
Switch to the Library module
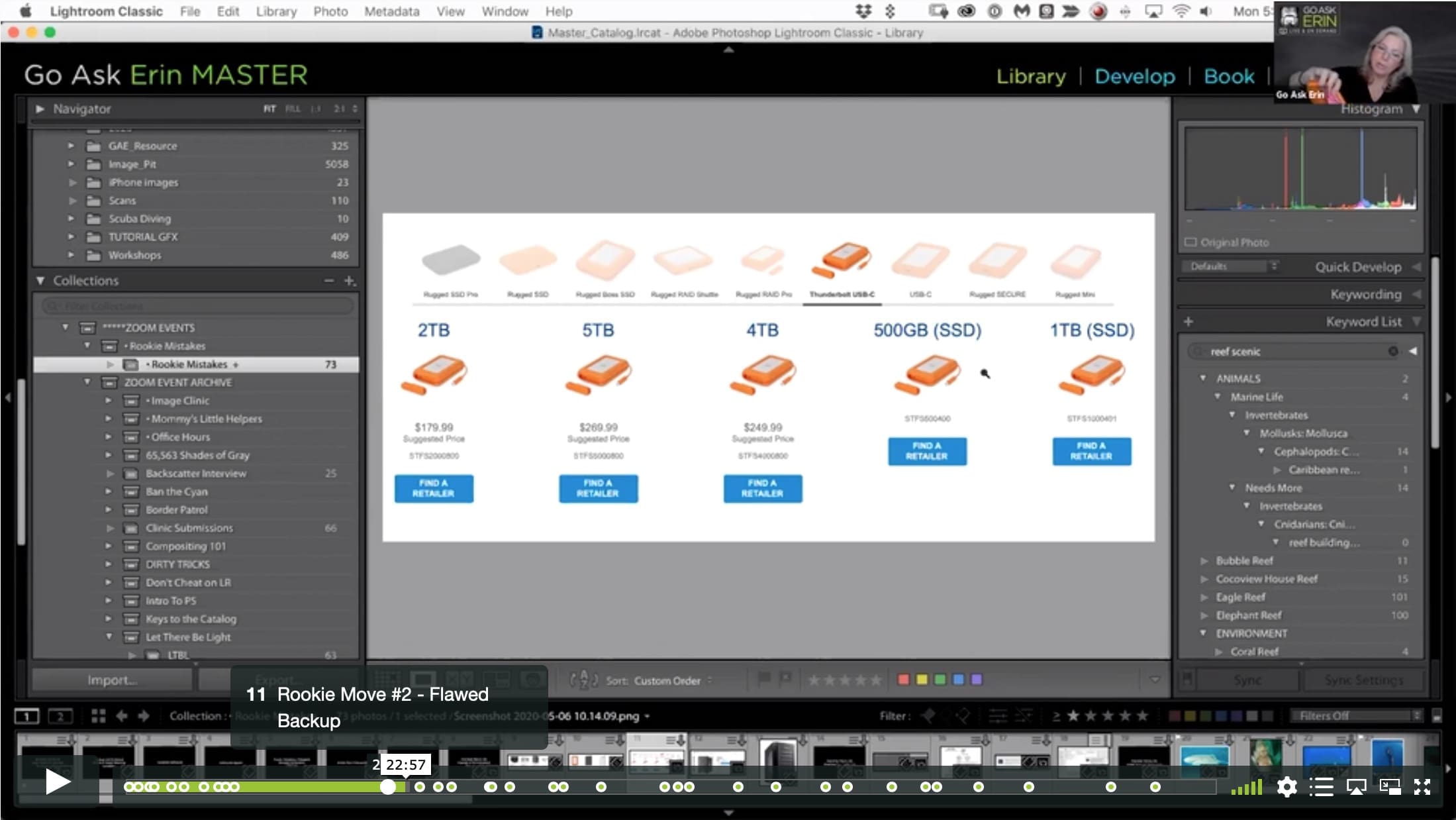coord(1031,76)
